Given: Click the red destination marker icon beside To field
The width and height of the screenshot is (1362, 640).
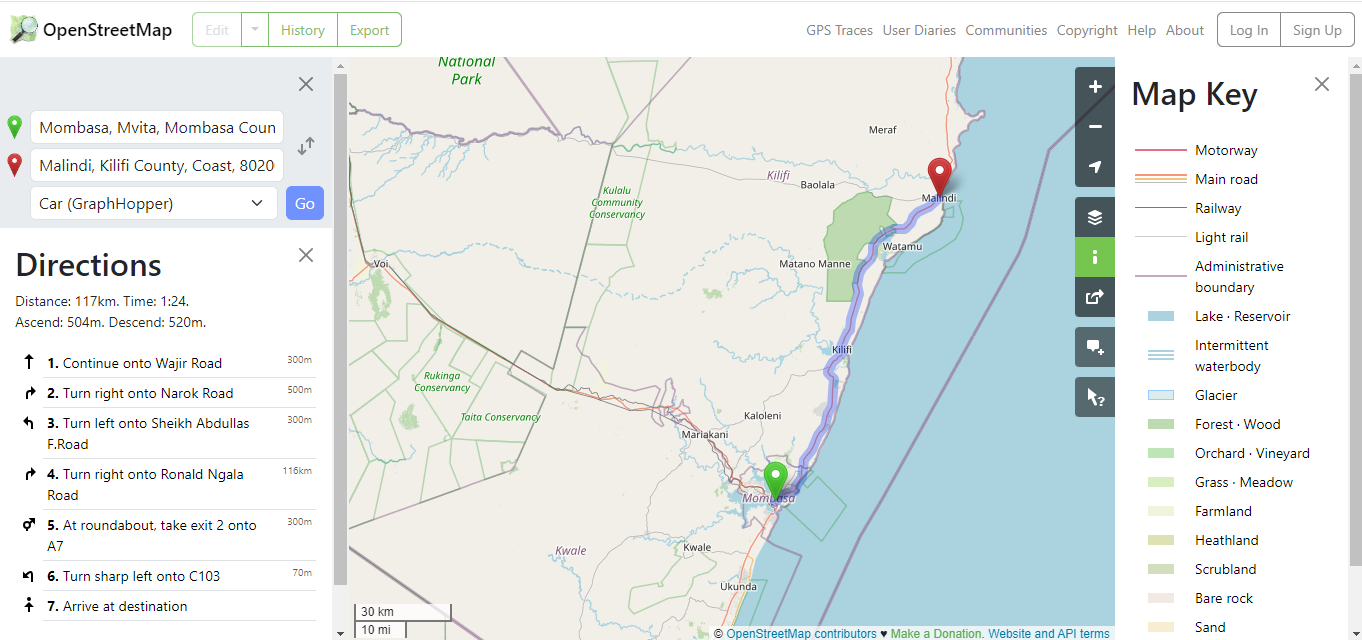Looking at the screenshot, I should (x=14, y=165).
